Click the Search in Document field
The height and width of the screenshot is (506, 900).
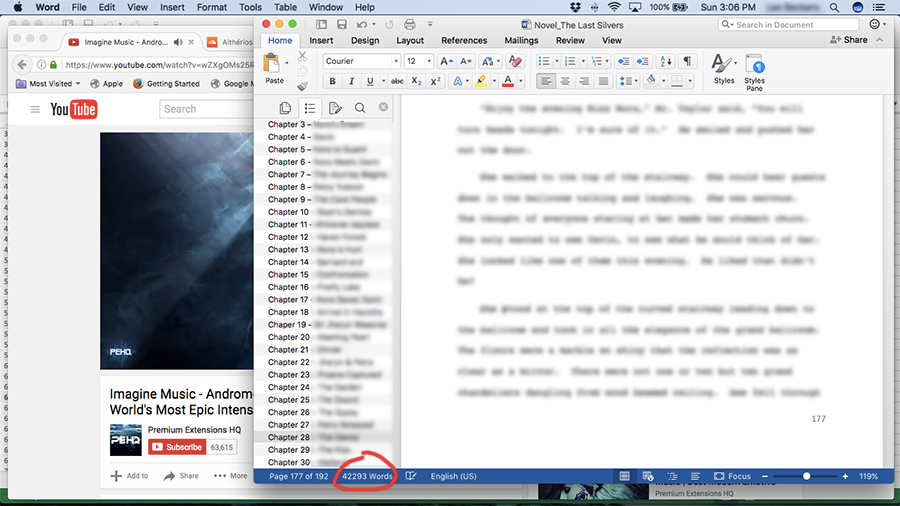click(x=789, y=25)
